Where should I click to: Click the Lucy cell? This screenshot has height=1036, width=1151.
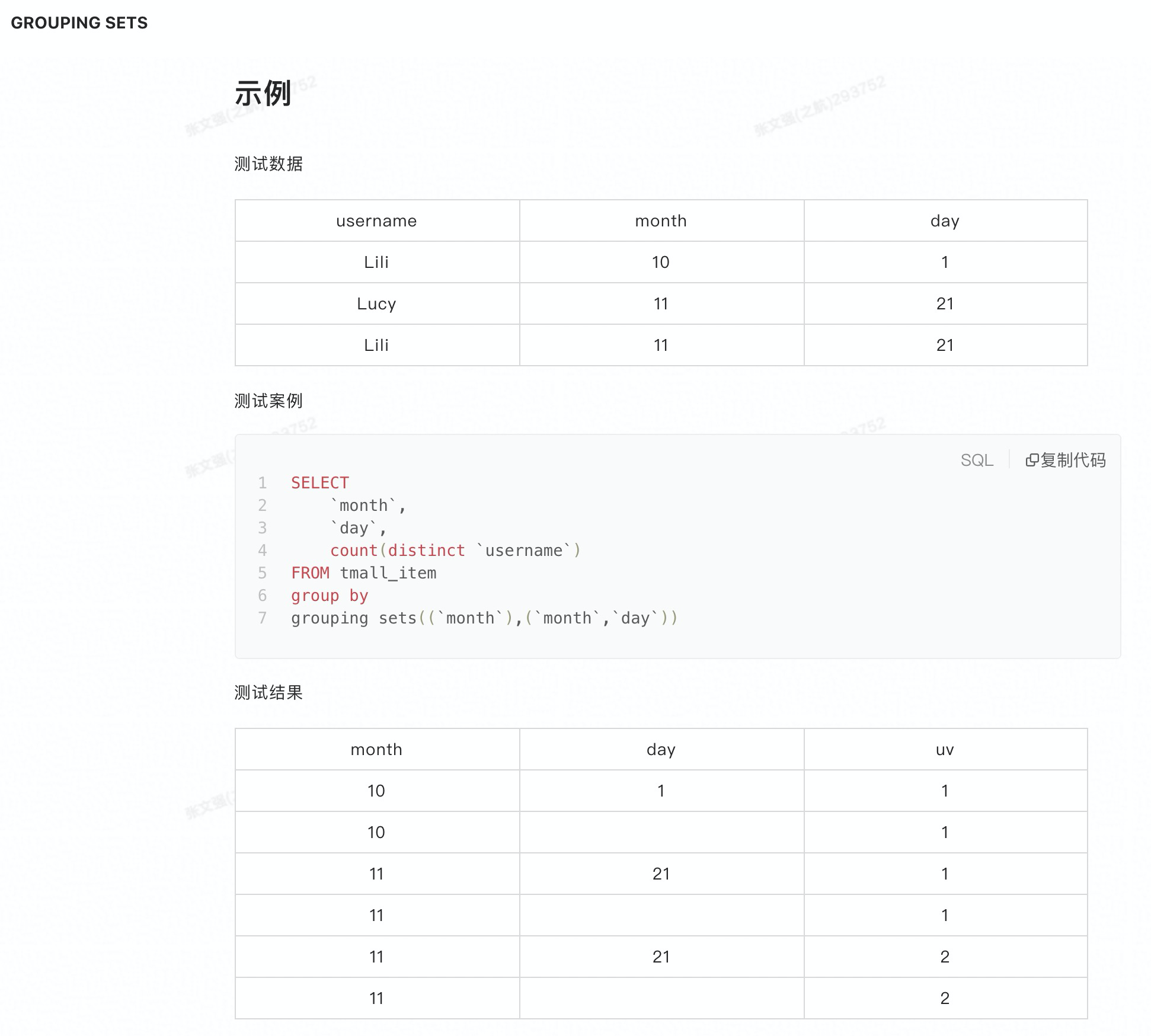pyautogui.click(x=376, y=304)
